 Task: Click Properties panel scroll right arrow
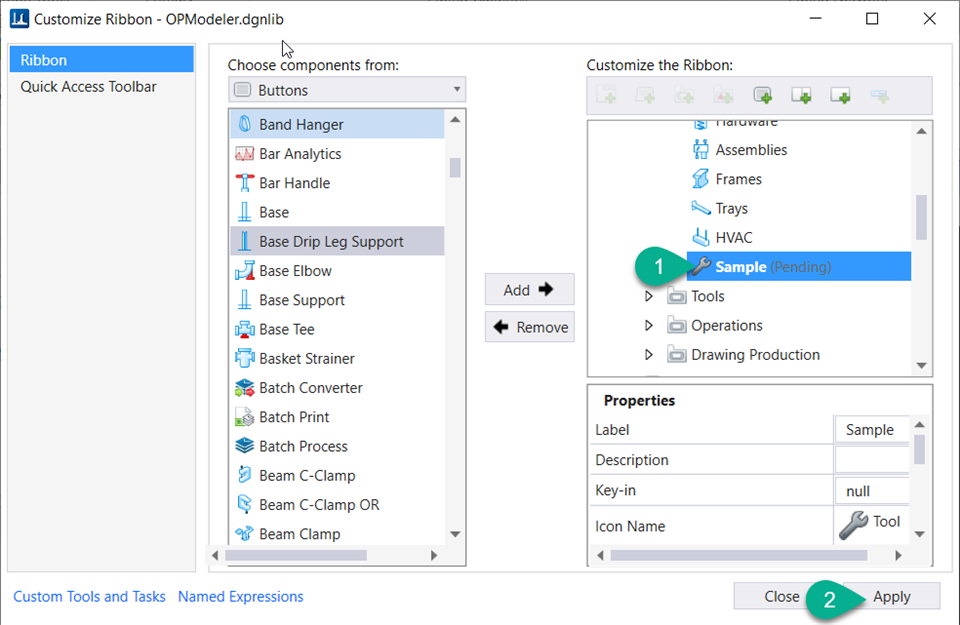pos(898,555)
